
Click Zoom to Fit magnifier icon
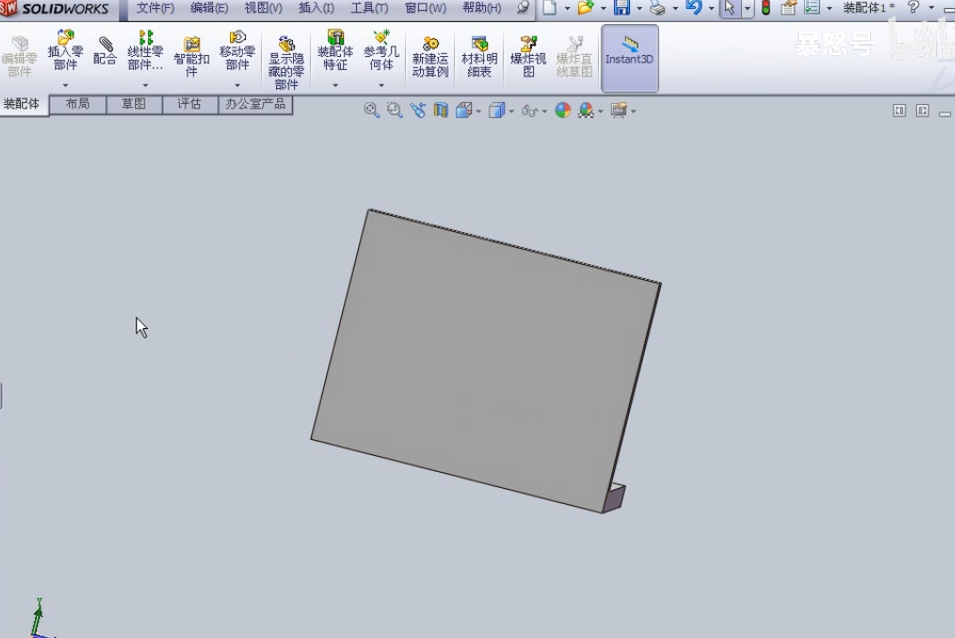click(371, 110)
